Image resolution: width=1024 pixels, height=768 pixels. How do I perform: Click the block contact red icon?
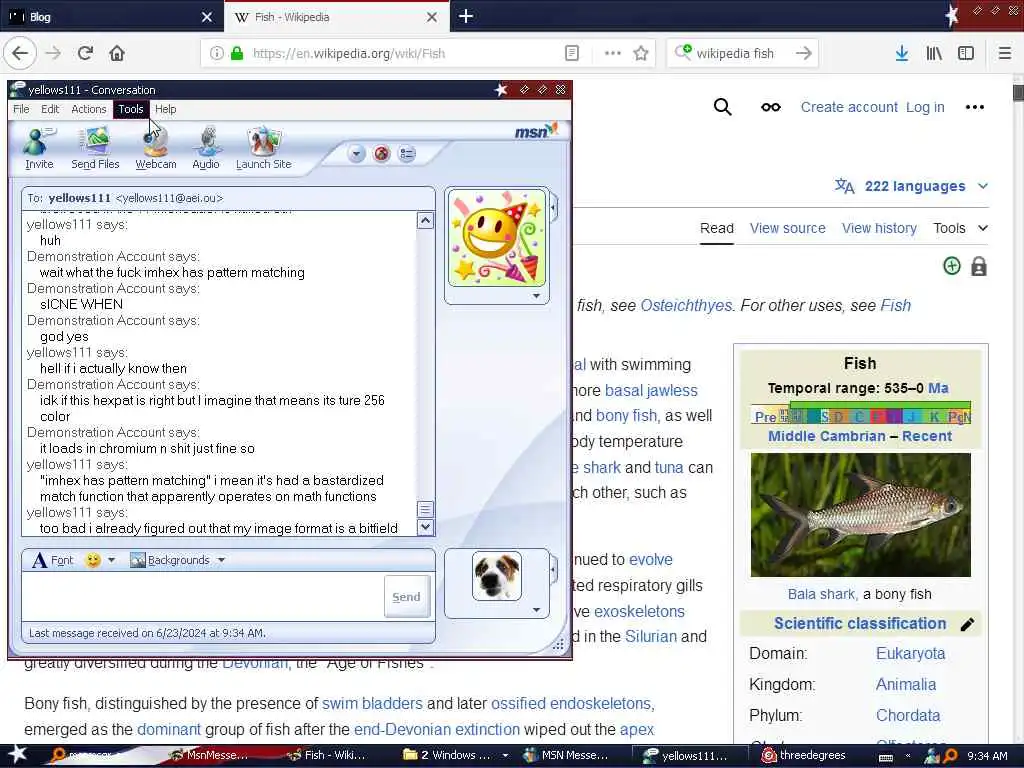pos(381,154)
